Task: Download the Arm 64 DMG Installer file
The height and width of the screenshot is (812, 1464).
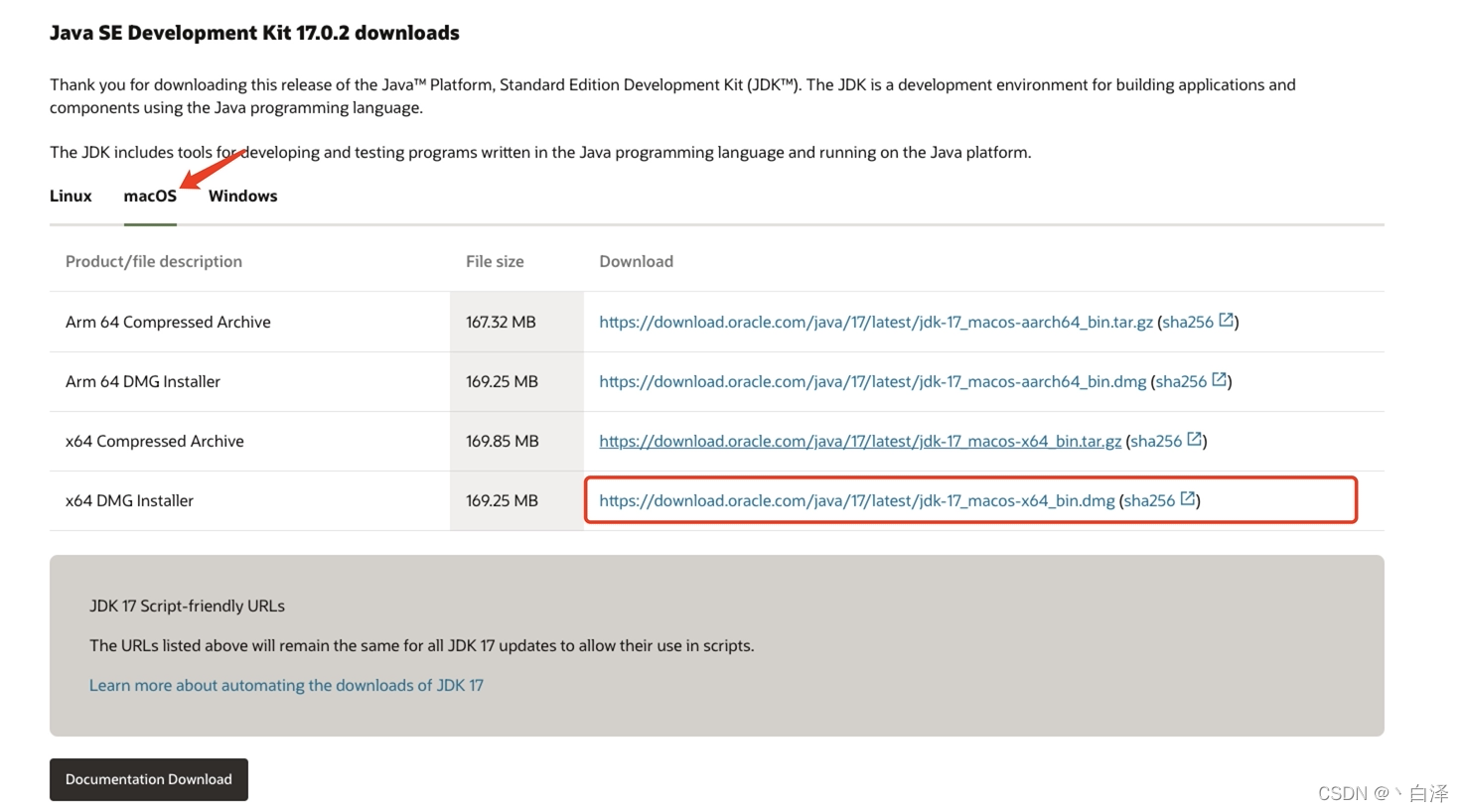Action: coord(872,380)
